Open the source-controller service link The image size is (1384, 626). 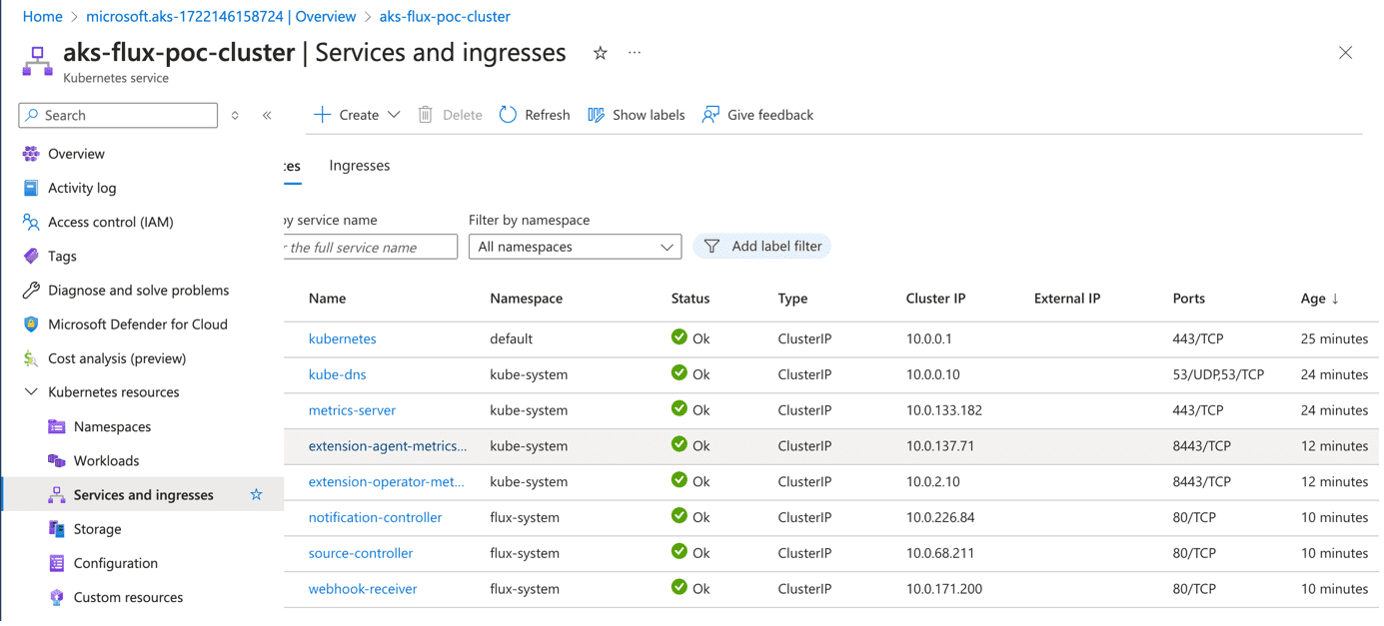click(x=360, y=553)
